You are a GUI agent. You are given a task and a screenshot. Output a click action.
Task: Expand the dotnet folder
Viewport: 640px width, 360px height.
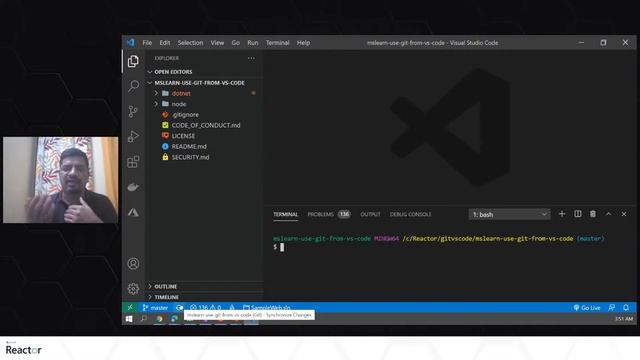204,93
